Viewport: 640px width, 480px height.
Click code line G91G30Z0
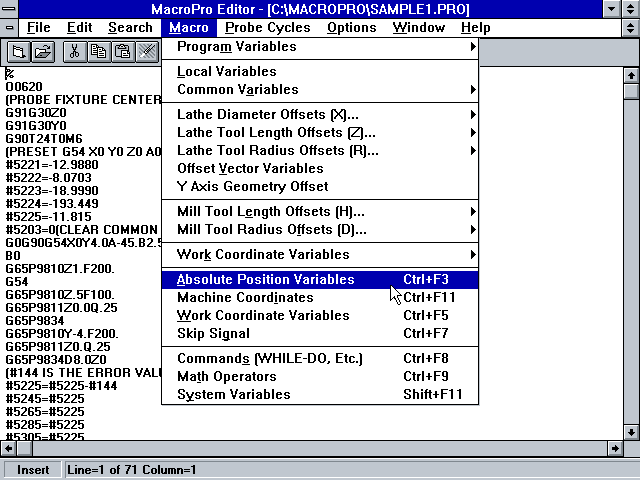[36, 113]
